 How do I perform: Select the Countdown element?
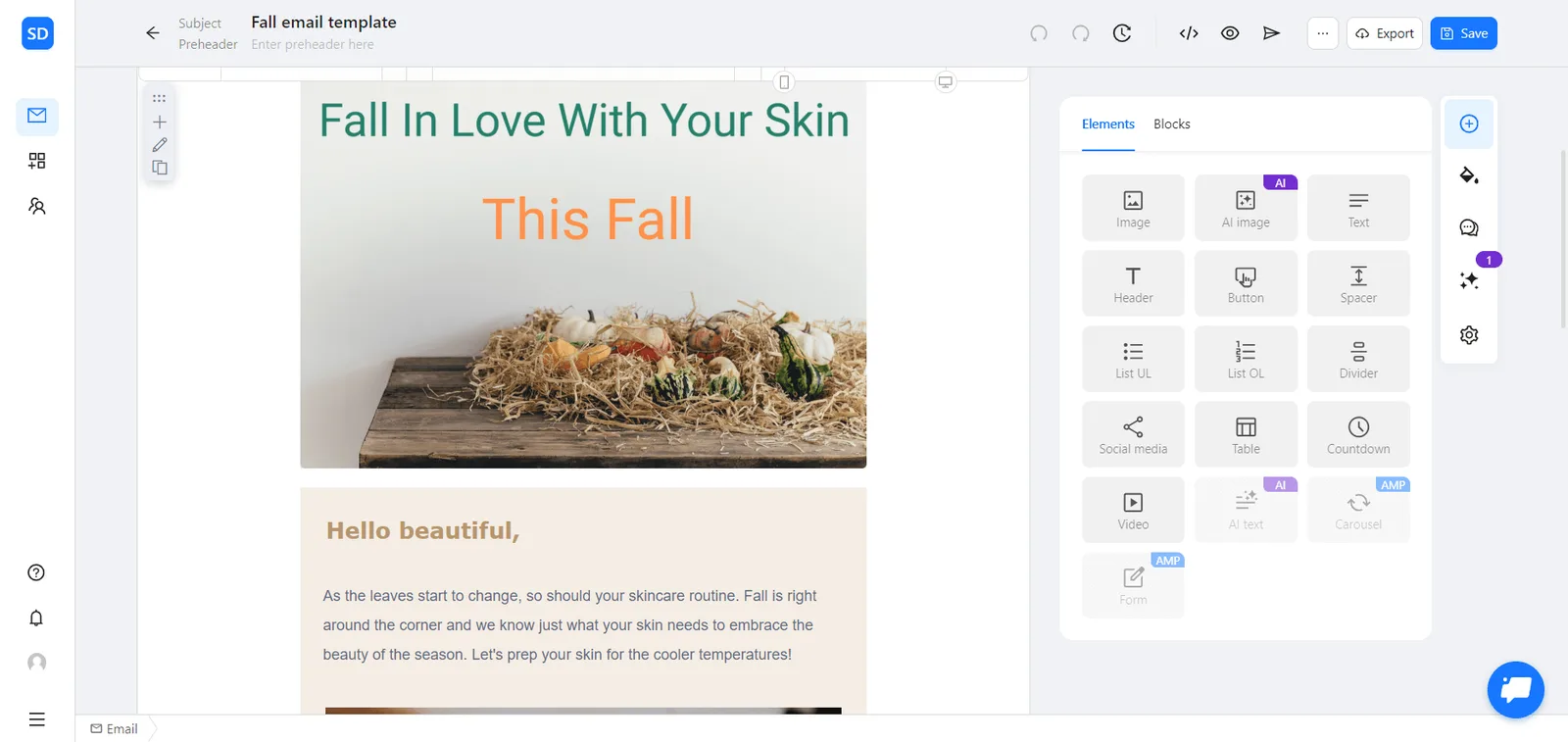[x=1358, y=434]
